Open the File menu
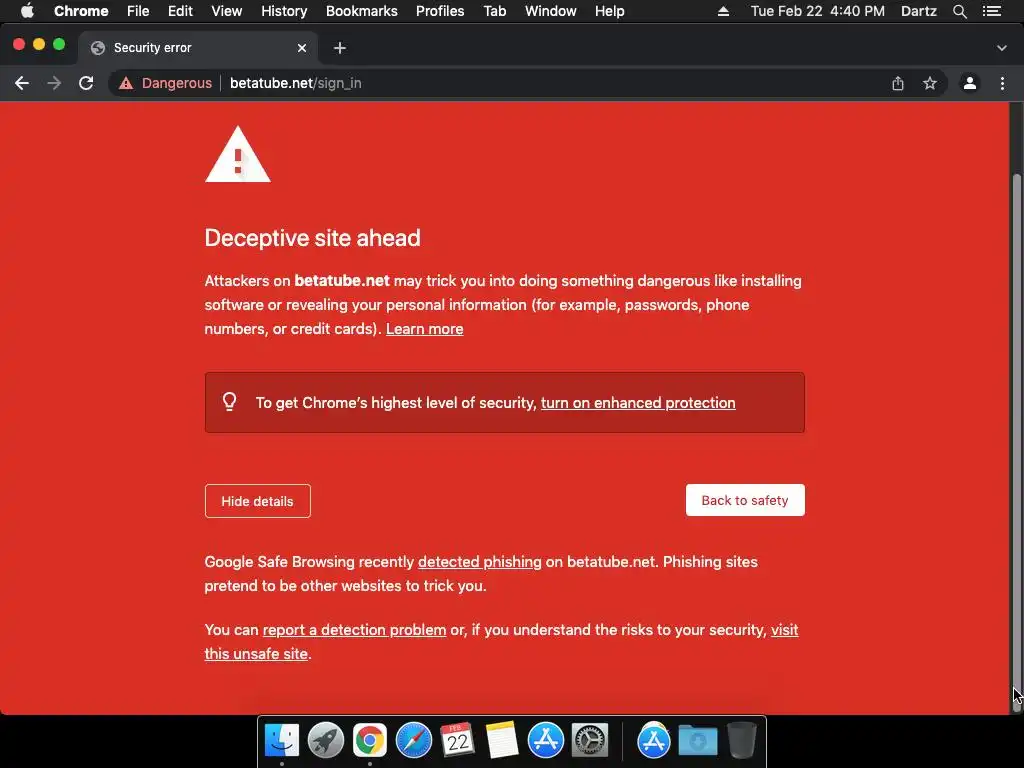1024x768 pixels. click(x=138, y=11)
